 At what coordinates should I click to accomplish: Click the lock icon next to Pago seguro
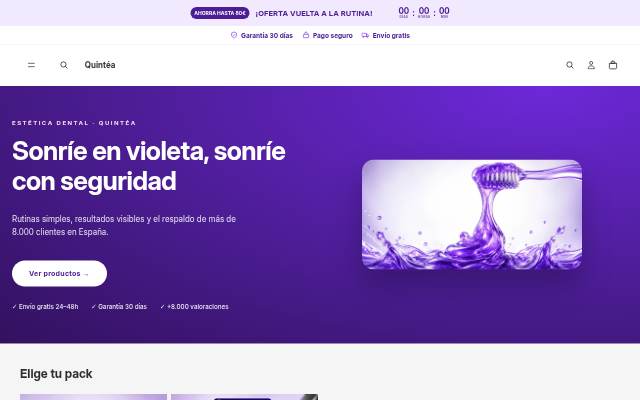(x=306, y=35)
